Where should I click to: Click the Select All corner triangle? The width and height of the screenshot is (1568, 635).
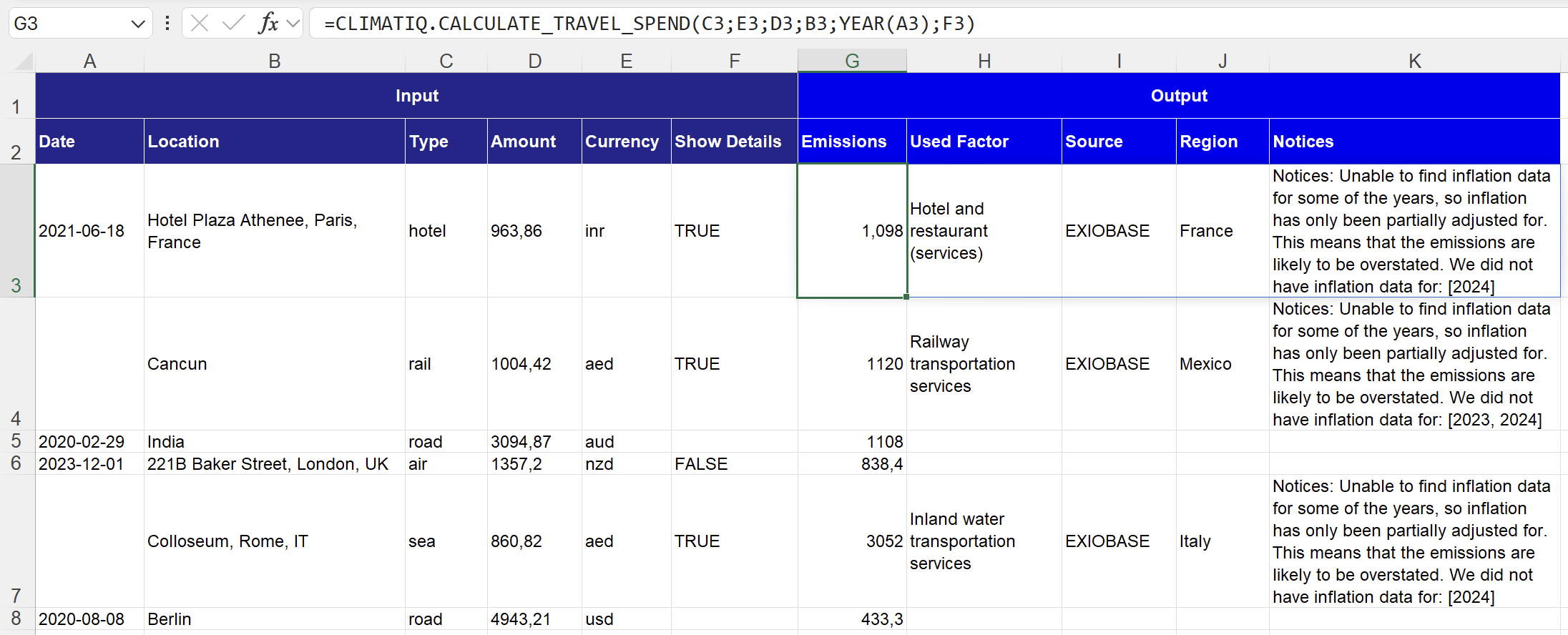coord(24,61)
